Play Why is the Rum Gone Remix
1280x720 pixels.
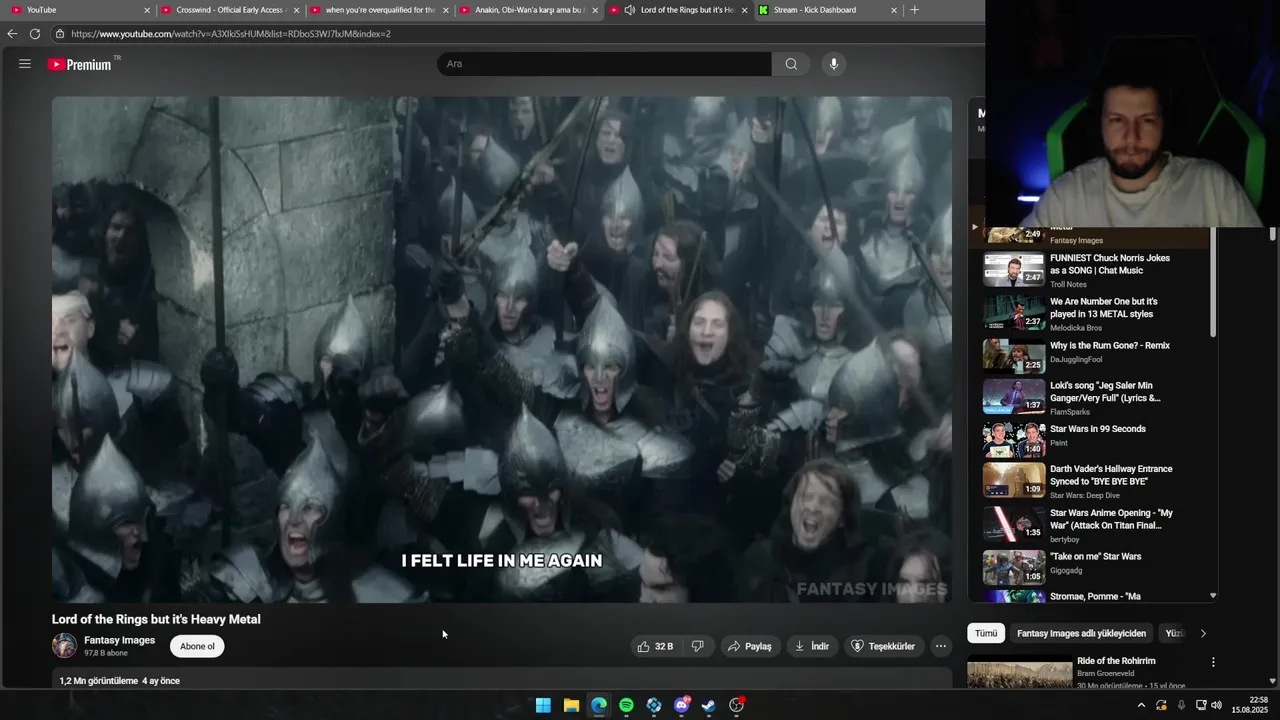tap(1091, 356)
